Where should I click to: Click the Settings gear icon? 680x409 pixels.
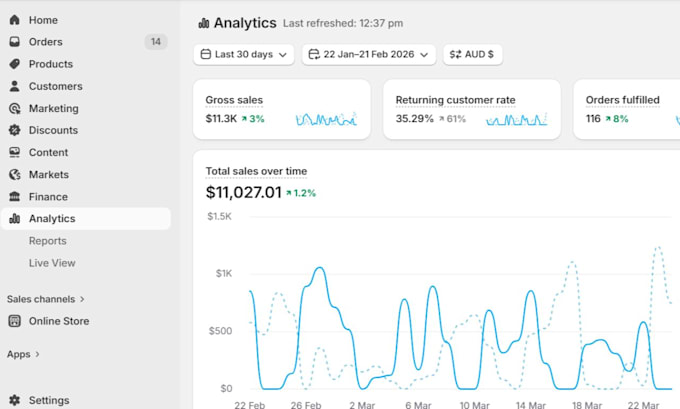point(14,400)
